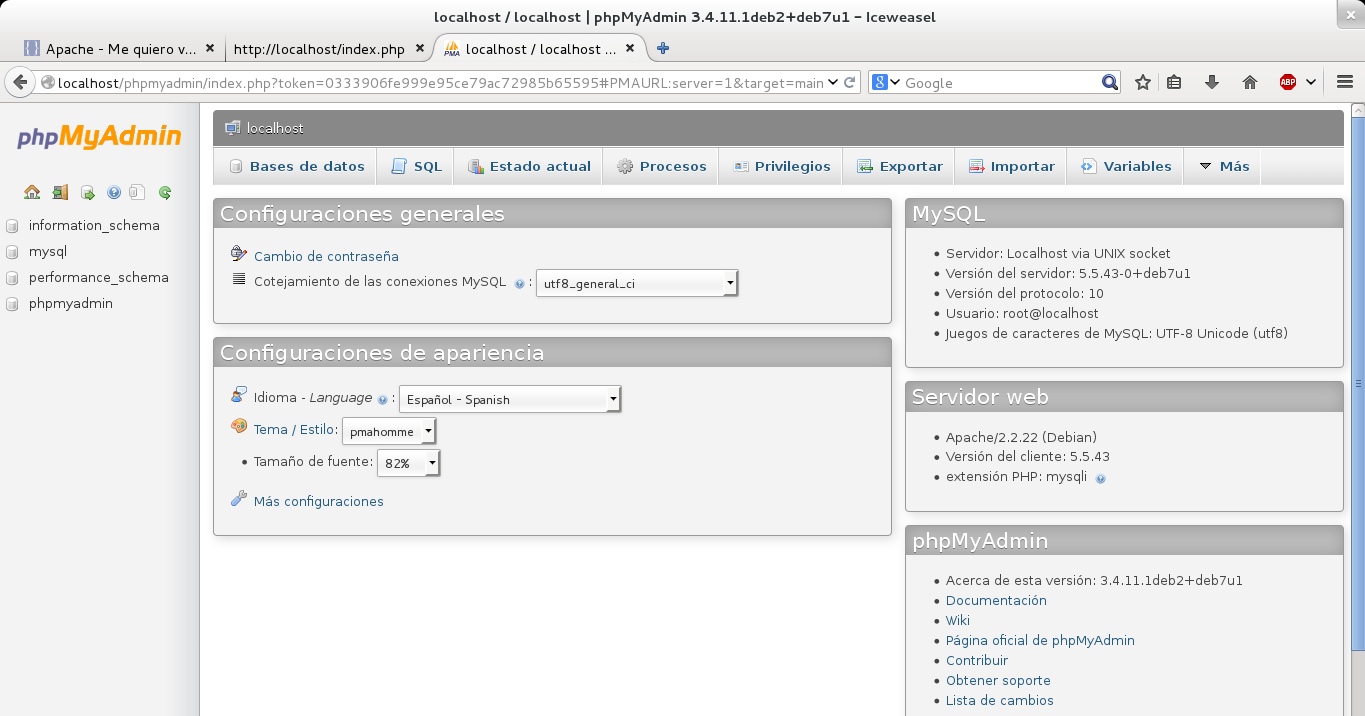This screenshot has width=1365, height=716.
Task: Click the log out door icon
Action: [60, 193]
